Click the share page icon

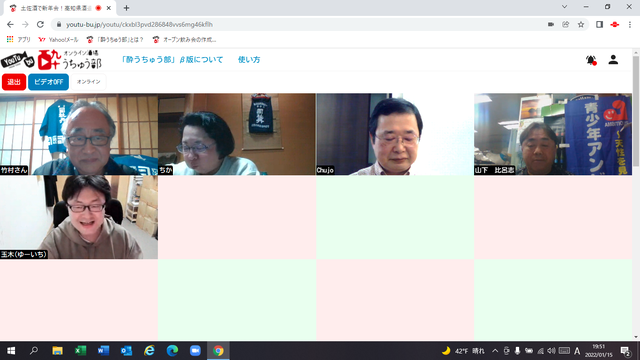(566, 24)
